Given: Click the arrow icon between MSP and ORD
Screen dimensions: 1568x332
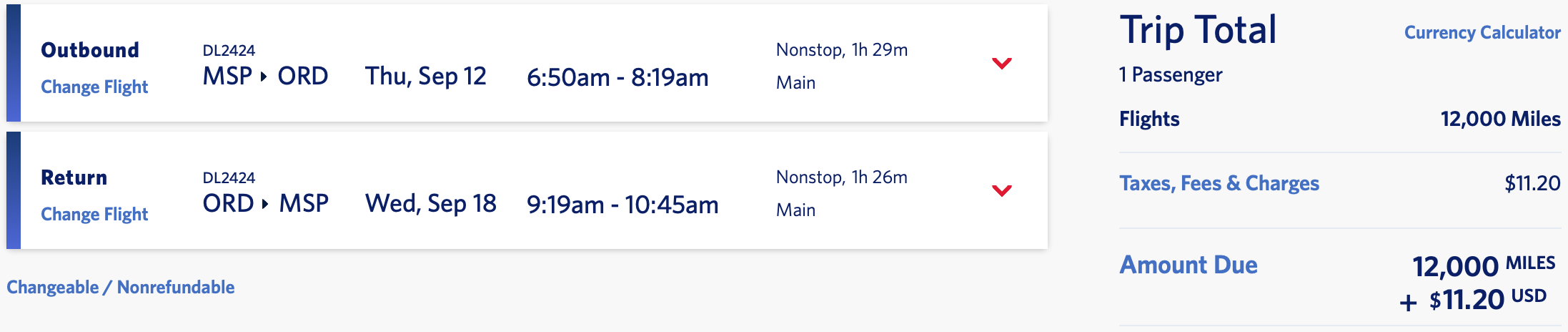Looking at the screenshot, I should tap(264, 77).
